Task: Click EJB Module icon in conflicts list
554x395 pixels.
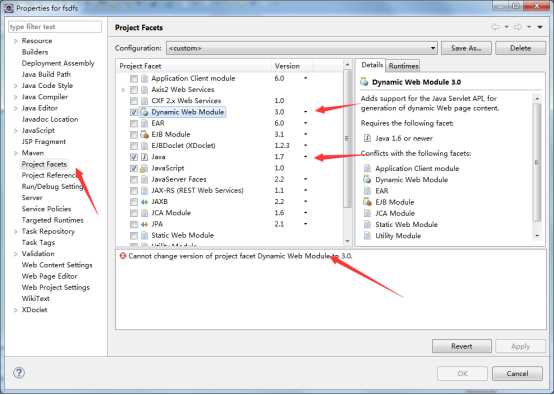Action: [367, 202]
